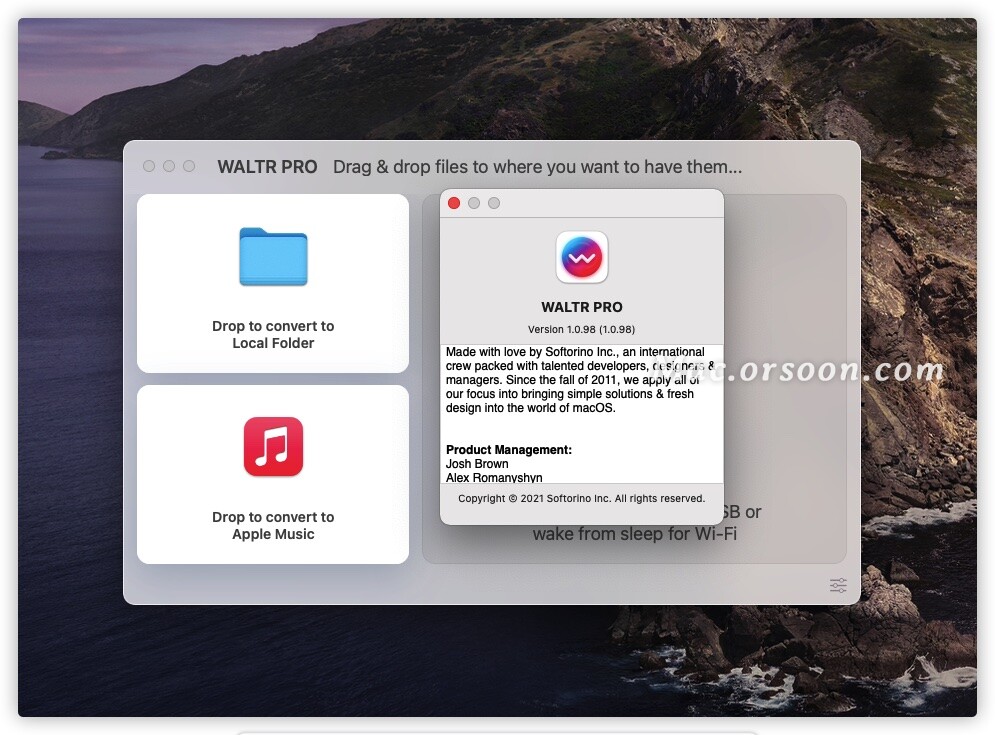Click the 'Product Management:' heading
This screenshot has height=735, width=995.
pyautogui.click(x=509, y=449)
